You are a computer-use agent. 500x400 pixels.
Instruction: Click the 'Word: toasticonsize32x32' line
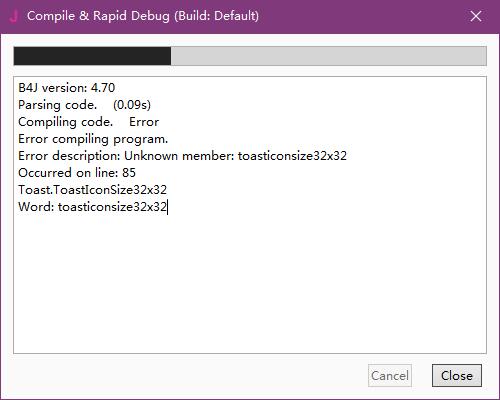coord(92,207)
